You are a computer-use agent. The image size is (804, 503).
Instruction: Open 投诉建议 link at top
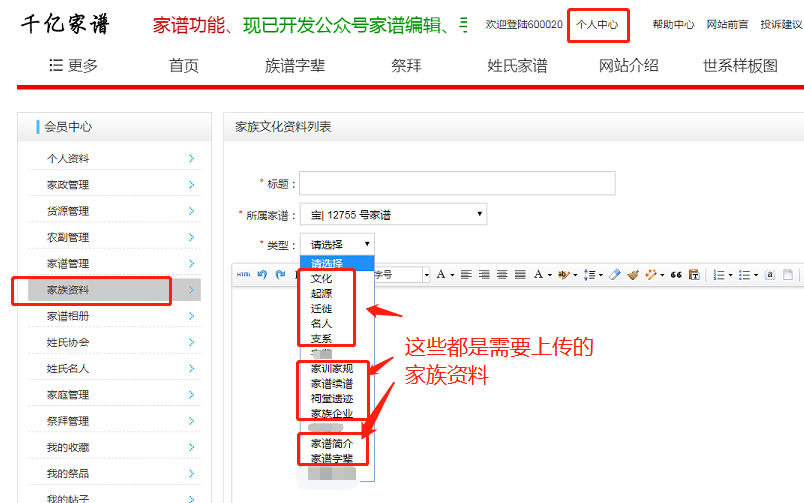[x=781, y=24]
